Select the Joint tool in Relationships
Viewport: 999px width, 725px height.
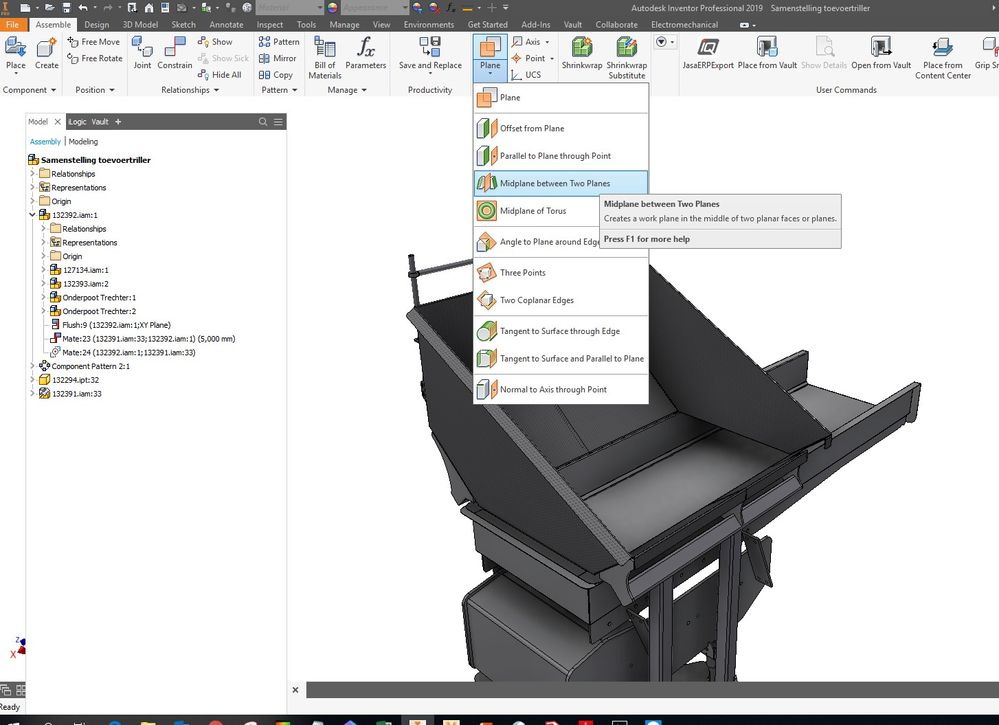coord(142,53)
